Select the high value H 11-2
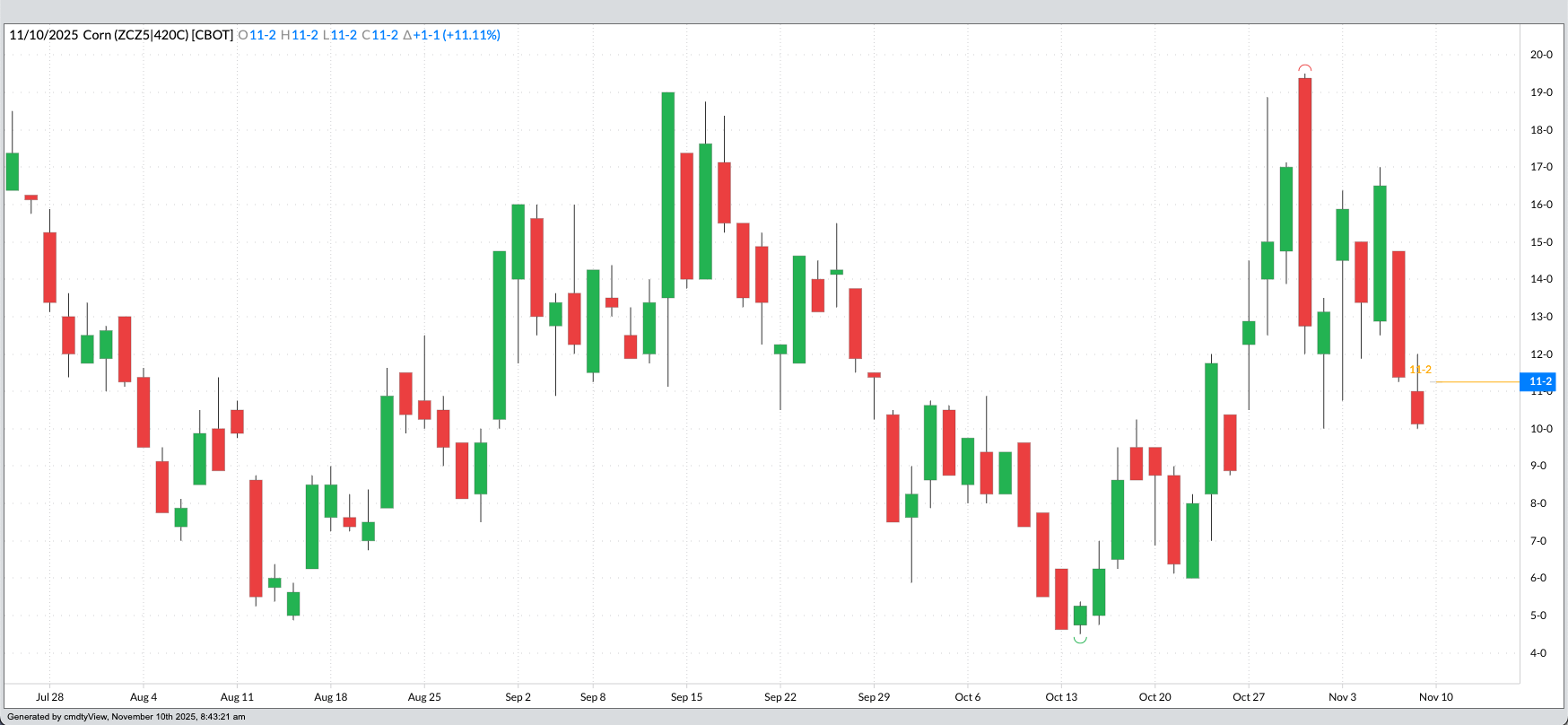This screenshot has width=1568, height=725. pos(300,35)
